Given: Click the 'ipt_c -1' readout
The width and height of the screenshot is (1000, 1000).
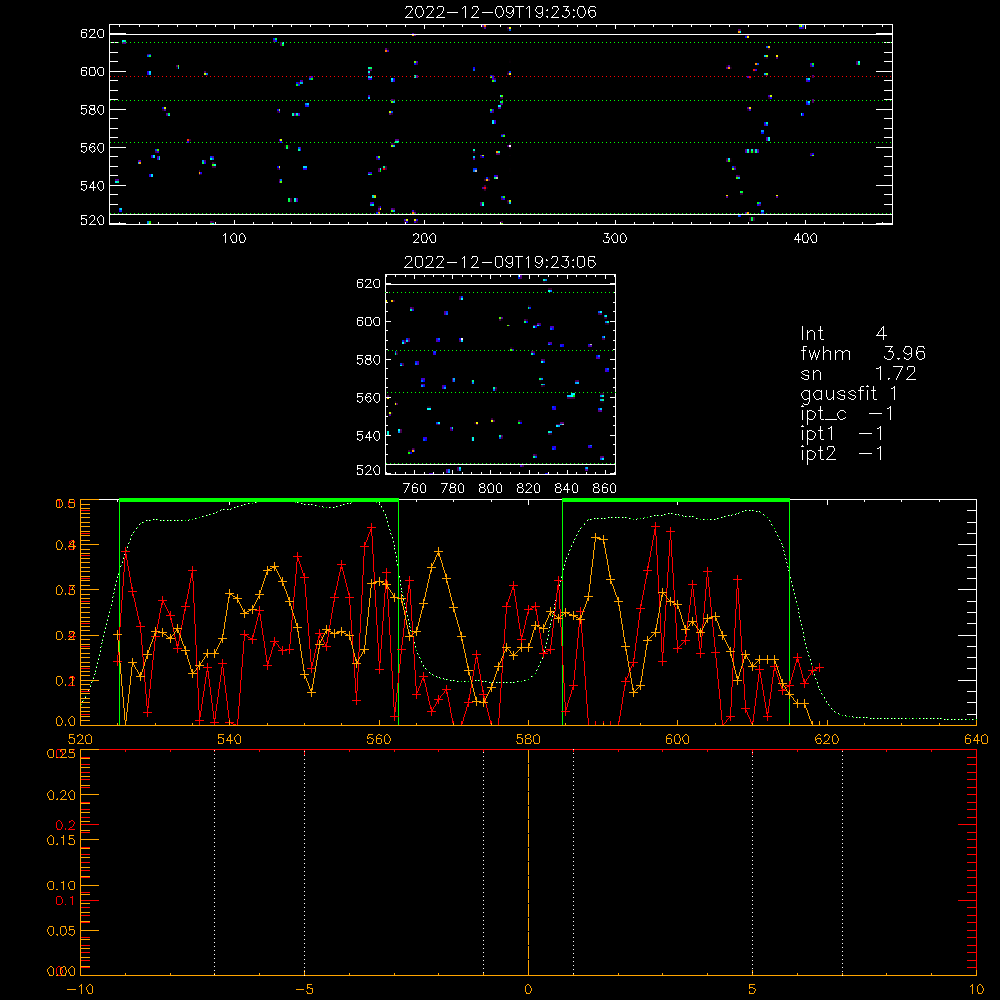Looking at the screenshot, I should click(847, 415).
